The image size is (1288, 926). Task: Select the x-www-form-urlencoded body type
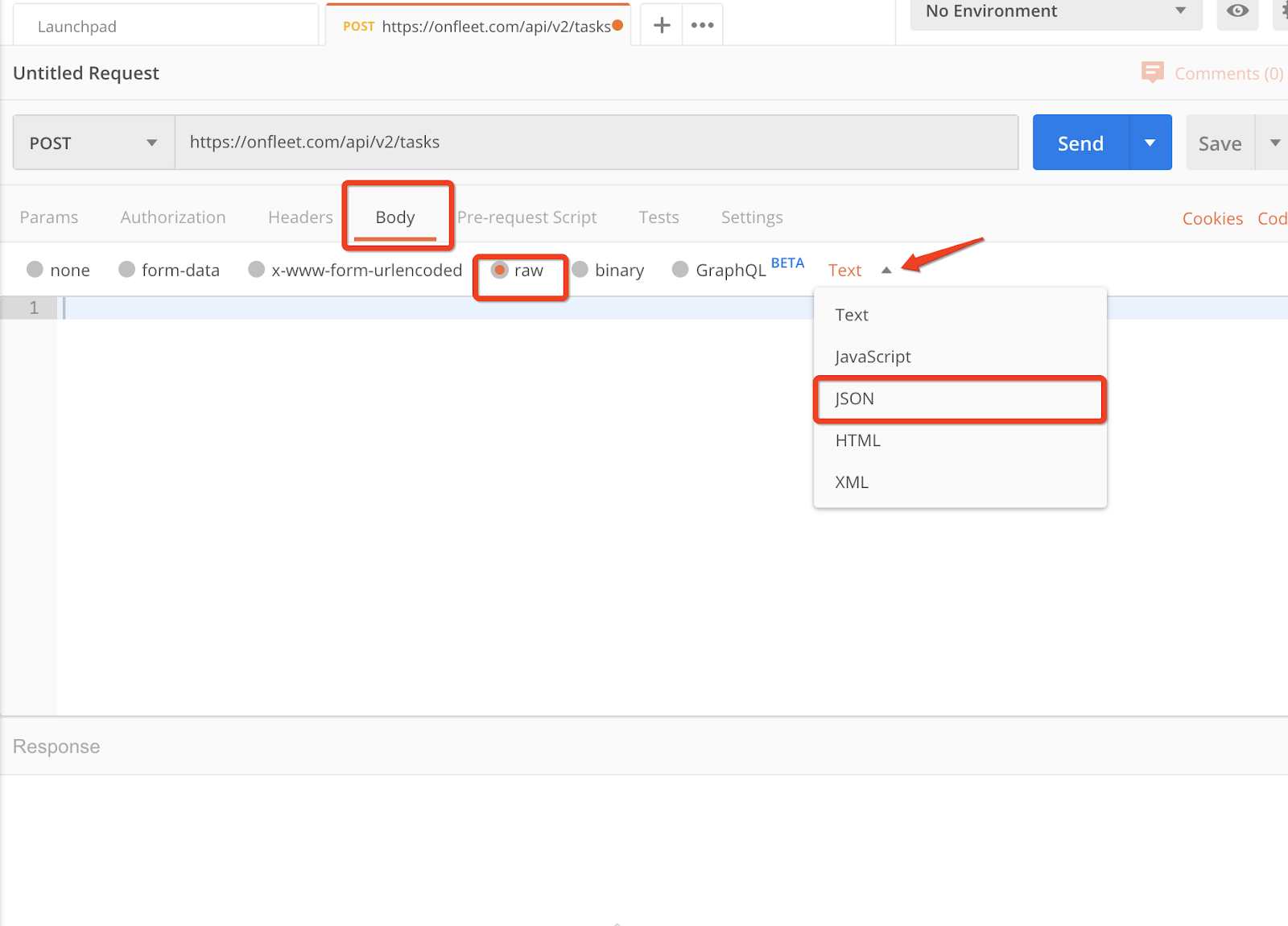[x=256, y=269]
